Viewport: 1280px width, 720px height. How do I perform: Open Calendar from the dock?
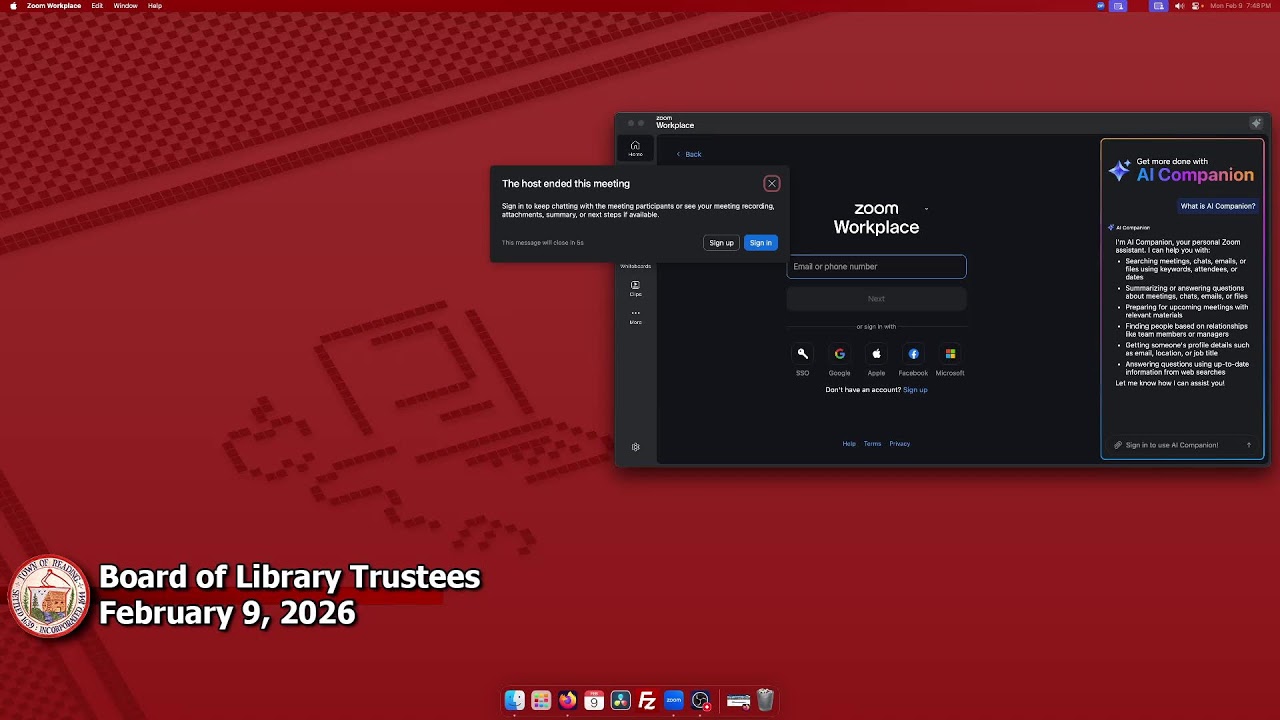click(594, 701)
